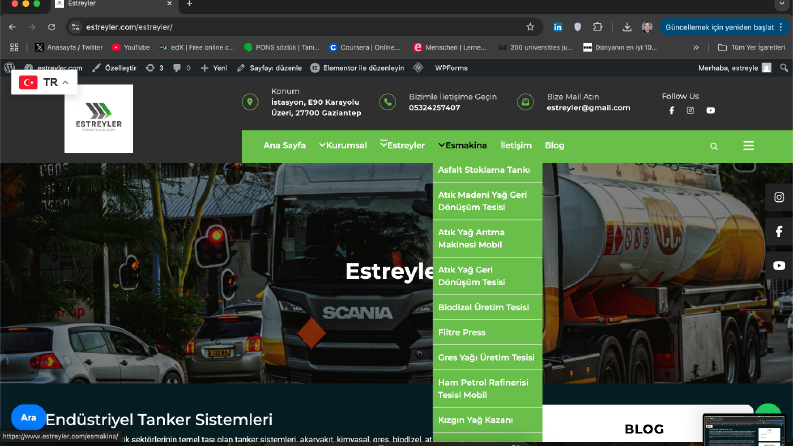Open the floating Facebook side button
This screenshot has height=446, width=793.
click(x=779, y=232)
